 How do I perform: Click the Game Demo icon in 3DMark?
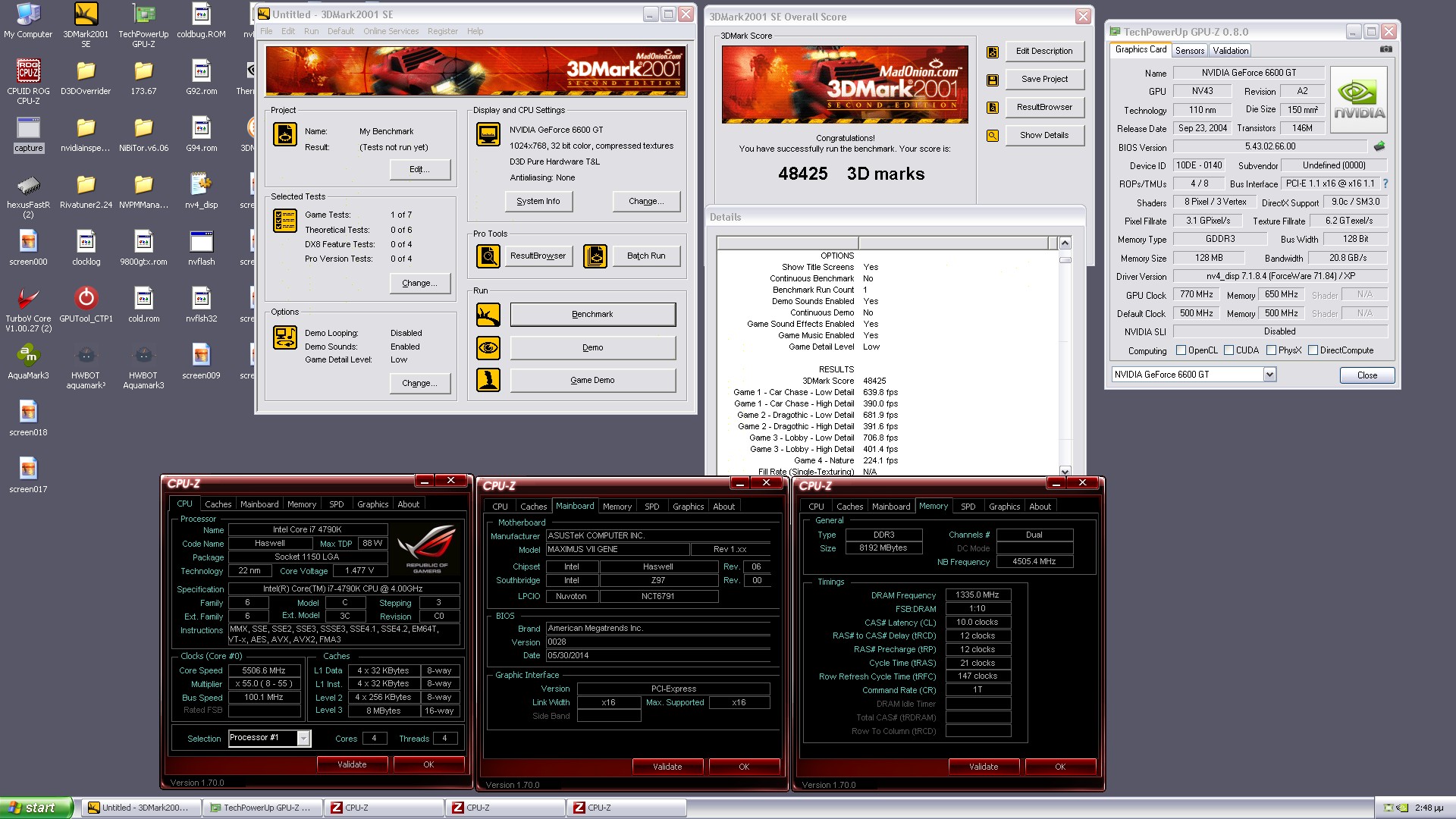(488, 380)
